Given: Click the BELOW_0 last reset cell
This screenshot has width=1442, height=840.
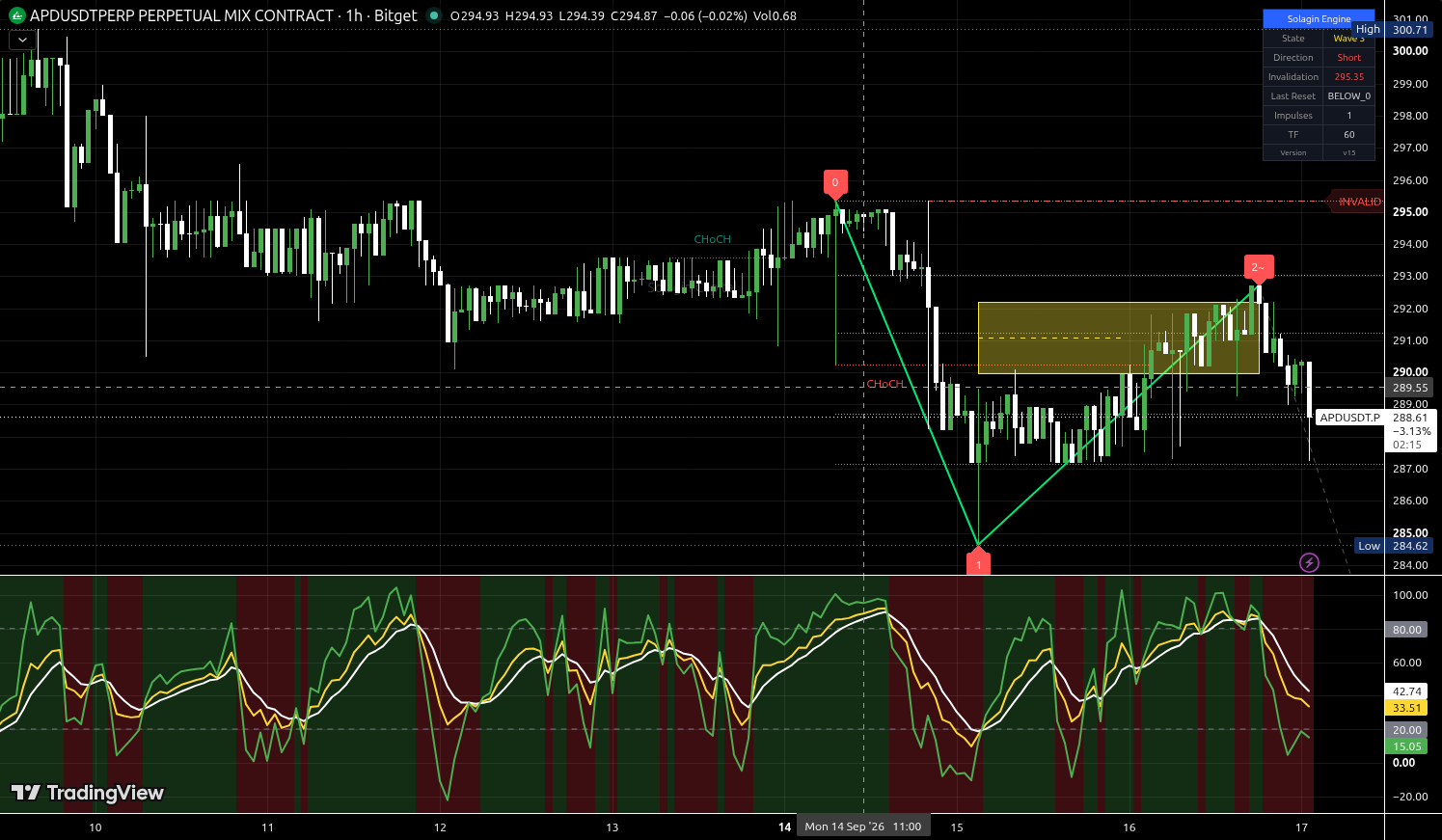Looking at the screenshot, I should (1348, 96).
